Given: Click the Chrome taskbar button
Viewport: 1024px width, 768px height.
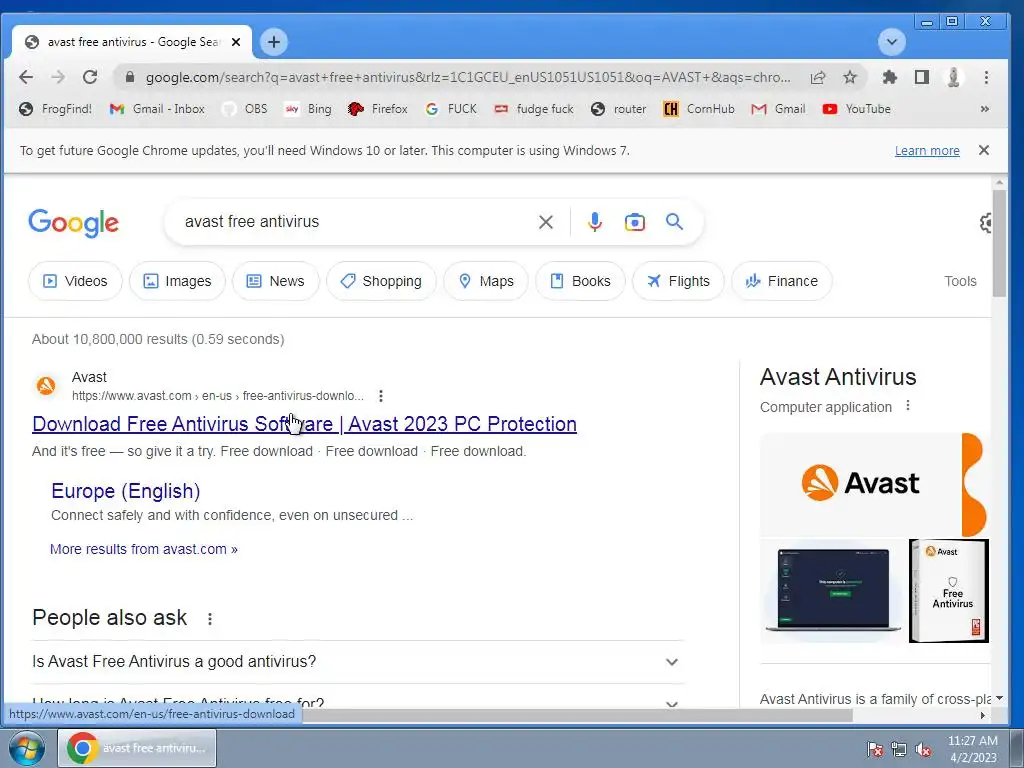Looking at the screenshot, I should pyautogui.click(x=137, y=748).
